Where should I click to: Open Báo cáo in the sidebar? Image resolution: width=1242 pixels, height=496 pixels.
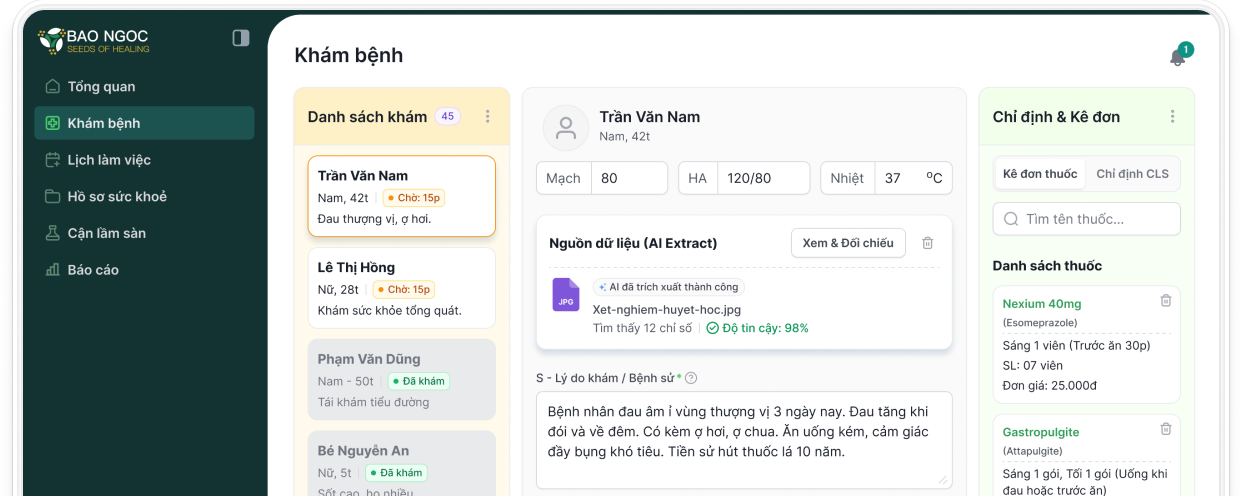(x=144, y=270)
